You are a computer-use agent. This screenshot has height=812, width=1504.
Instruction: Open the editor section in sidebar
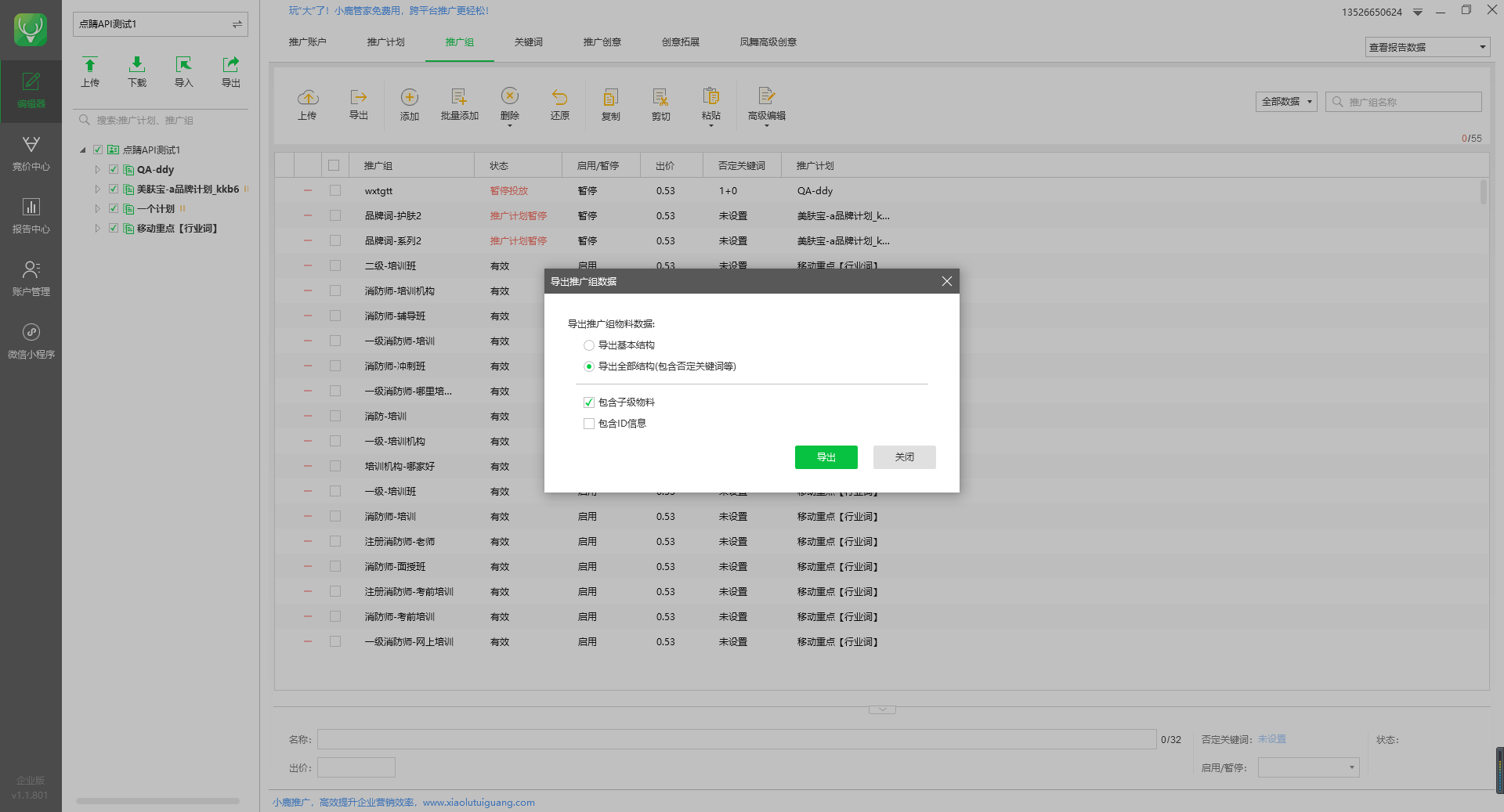pos(31,91)
